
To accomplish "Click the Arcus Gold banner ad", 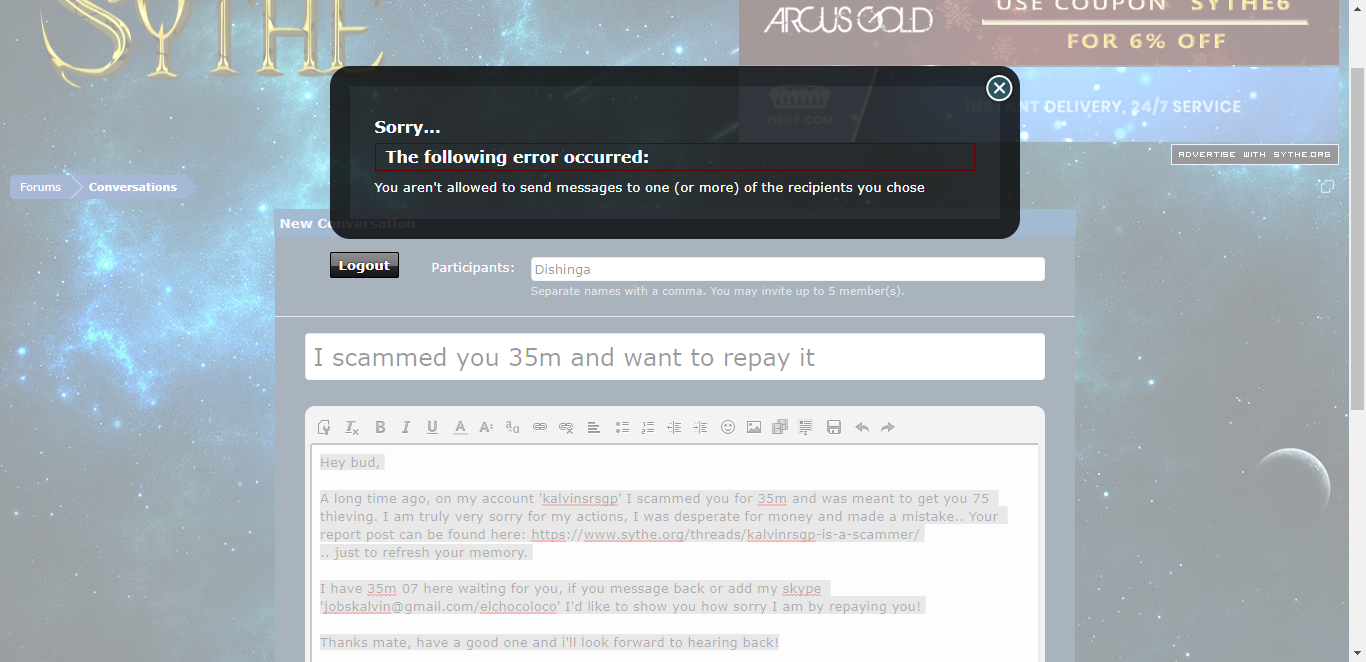I will 1039,32.
